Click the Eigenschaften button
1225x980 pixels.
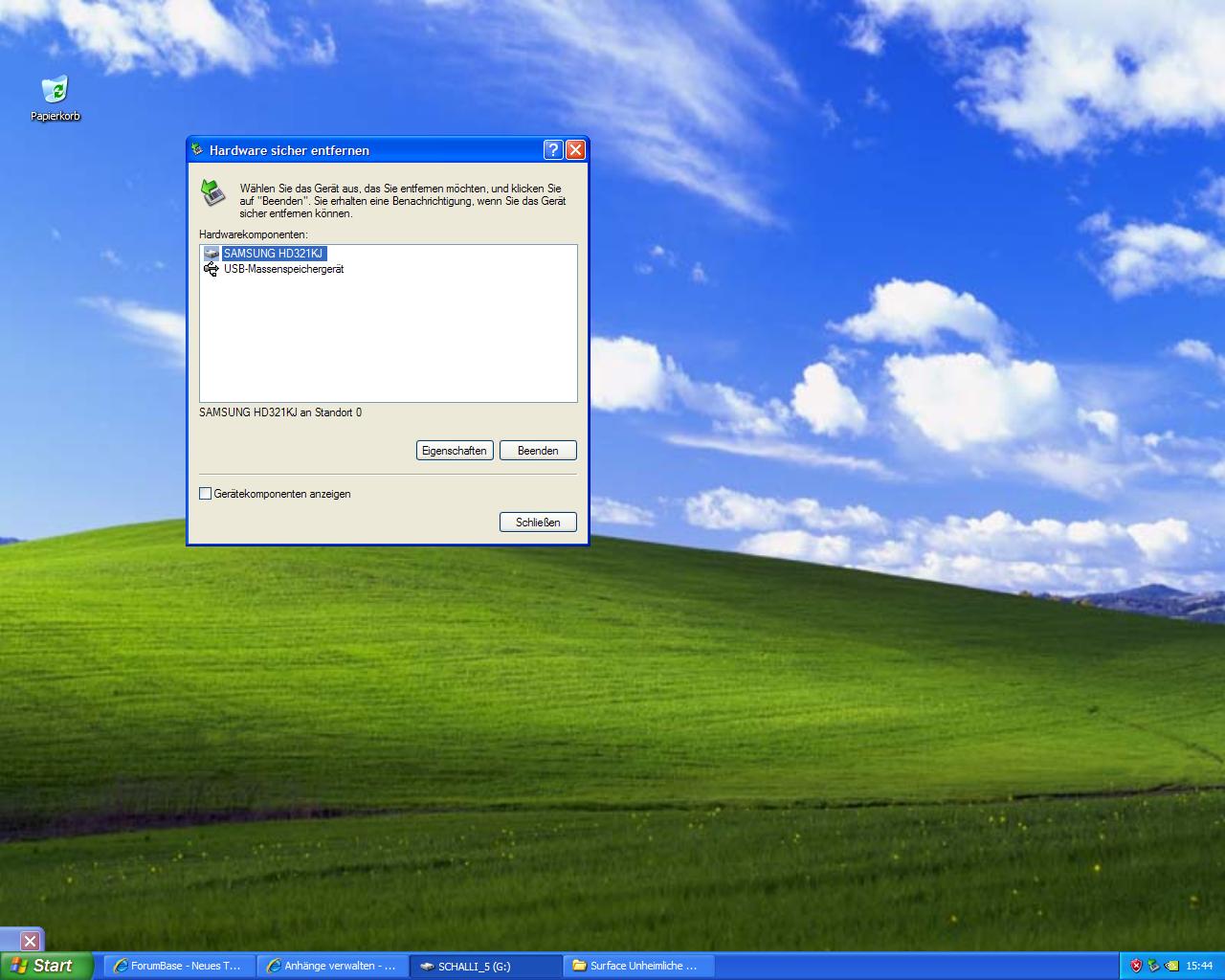455,451
